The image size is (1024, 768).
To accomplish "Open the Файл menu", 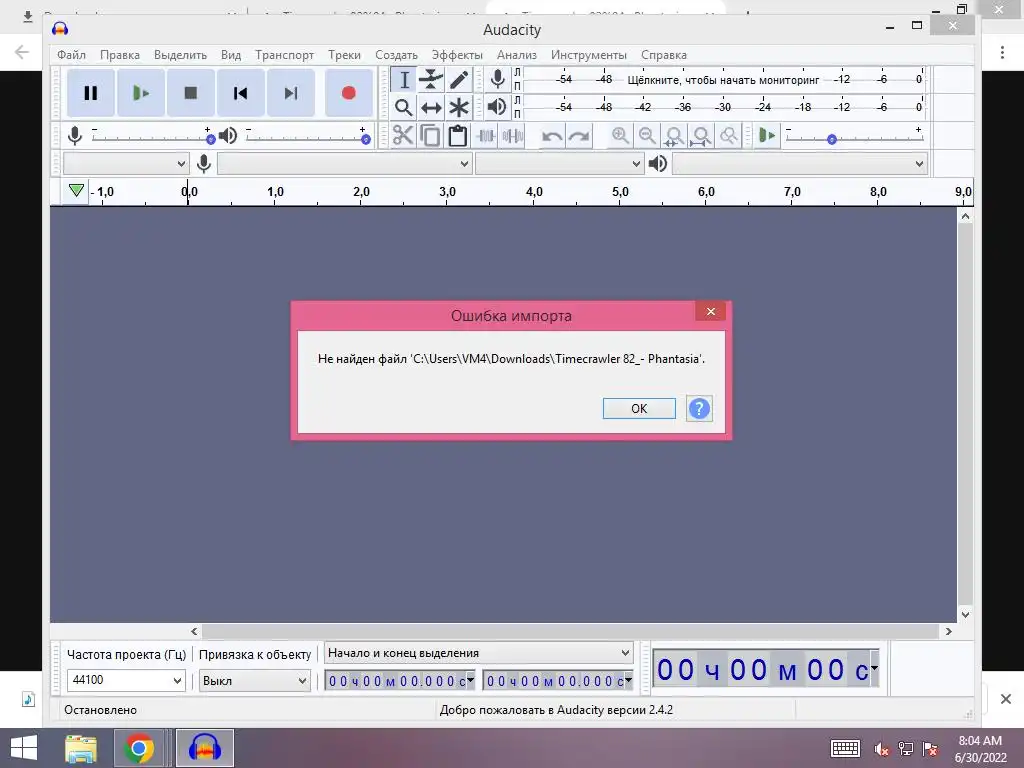I will point(71,55).
